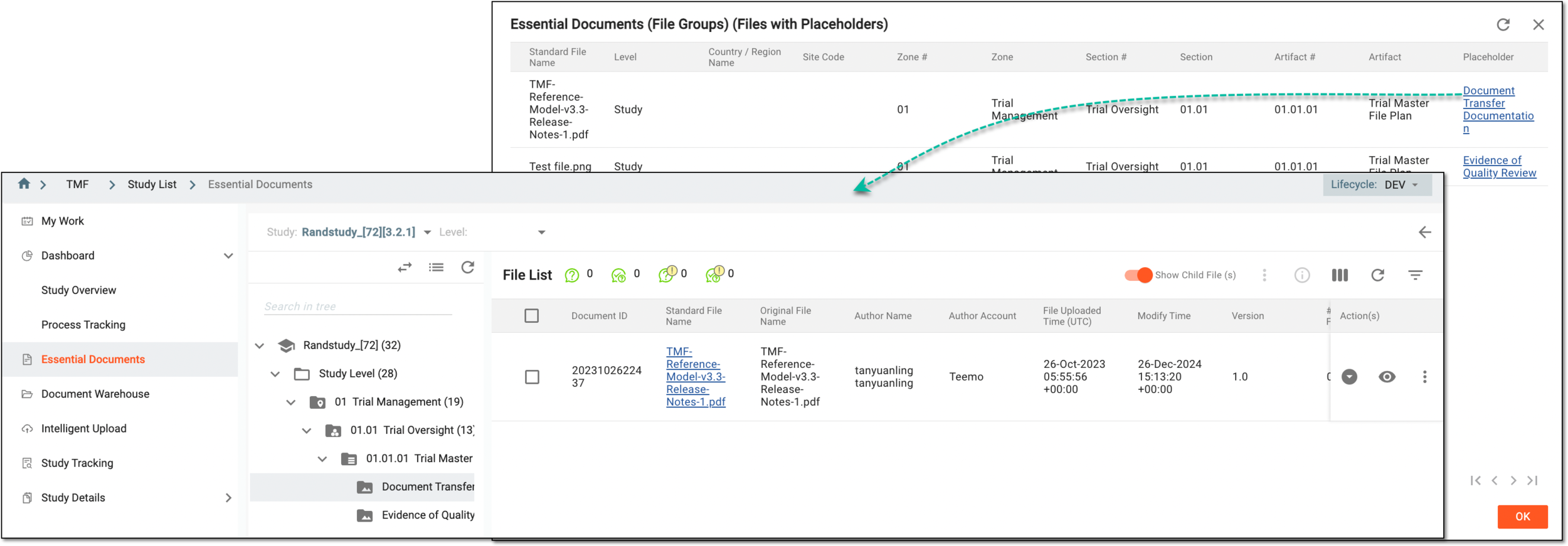Expand the Dashboard sidebar section

click(x=228, y=256)
